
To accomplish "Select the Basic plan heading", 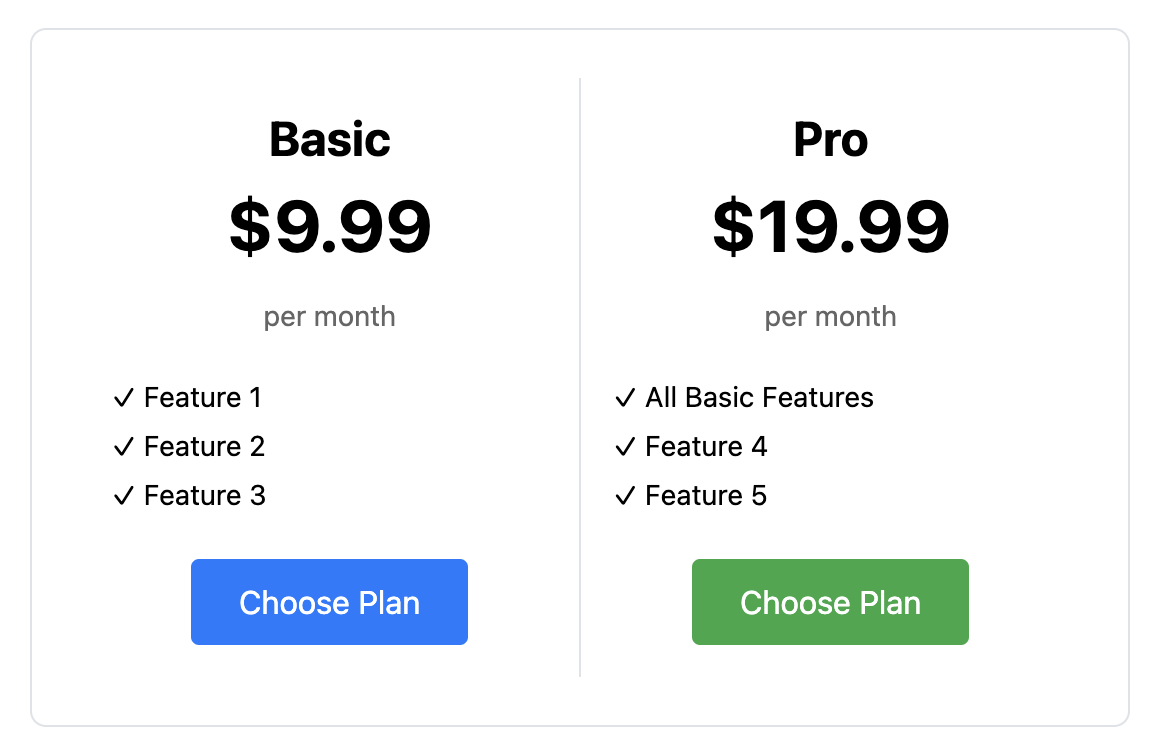I will tap(329, 140).
